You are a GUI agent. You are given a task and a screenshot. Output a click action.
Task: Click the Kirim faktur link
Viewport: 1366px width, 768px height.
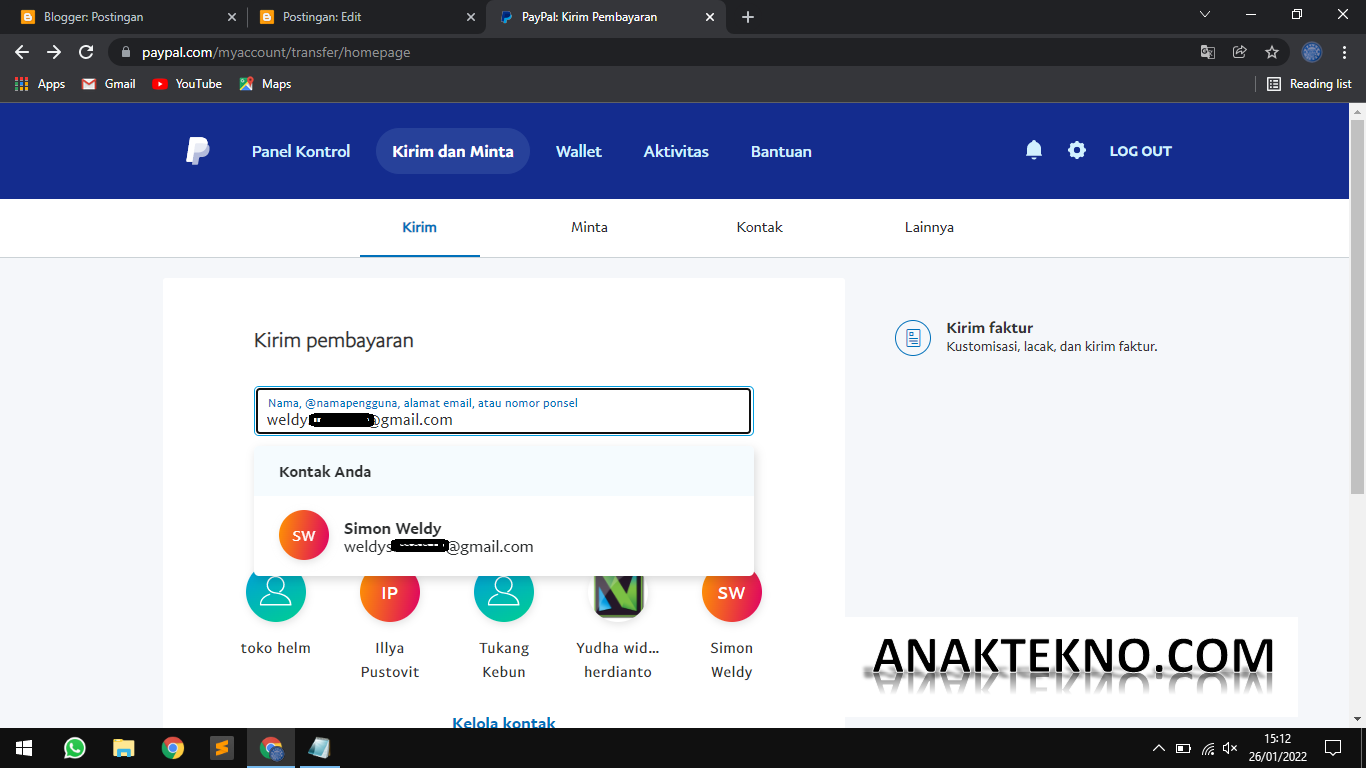pyautogui.click(x=990, y=328)
